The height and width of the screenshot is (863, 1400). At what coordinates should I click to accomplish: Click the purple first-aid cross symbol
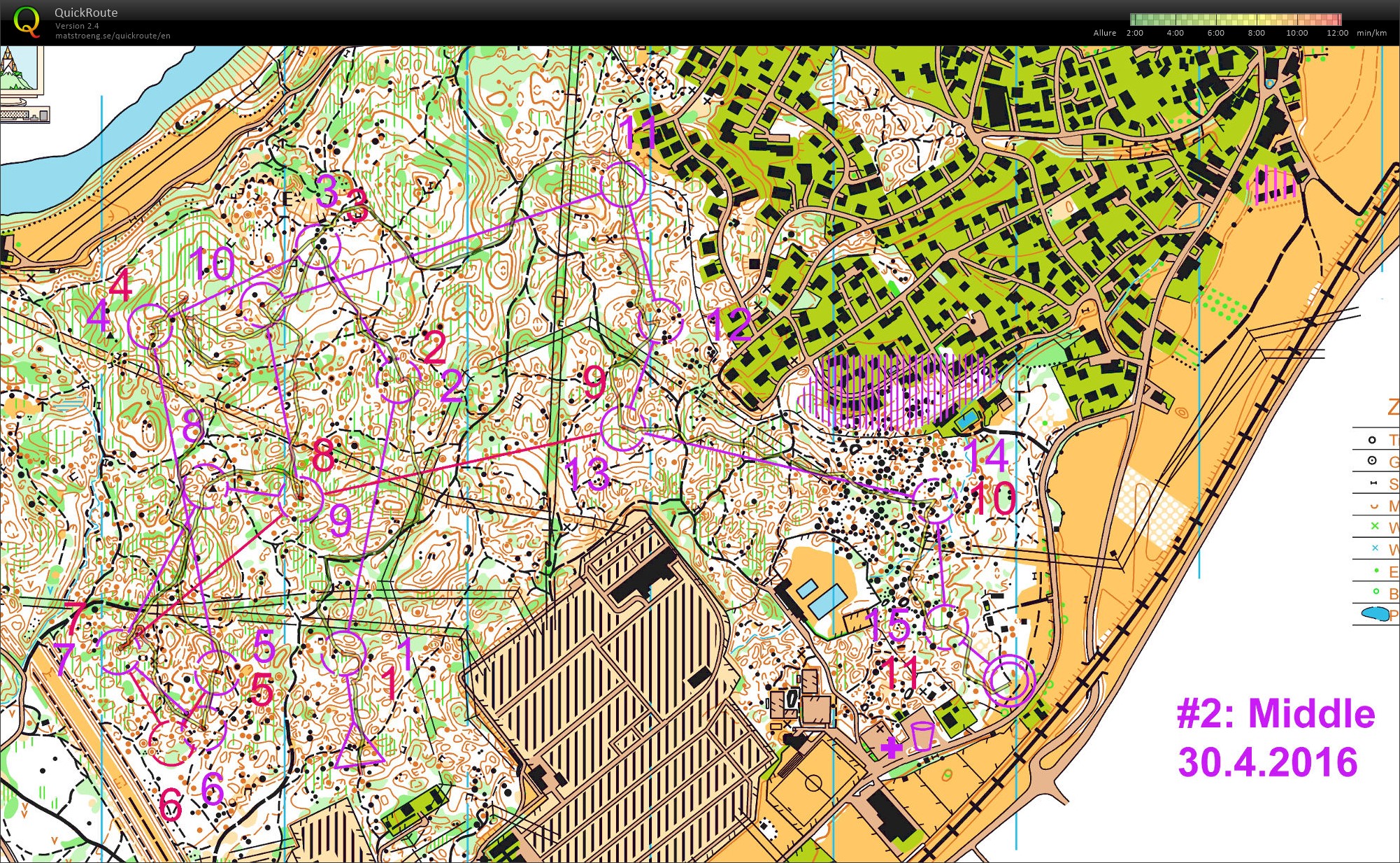coord(892,748)
